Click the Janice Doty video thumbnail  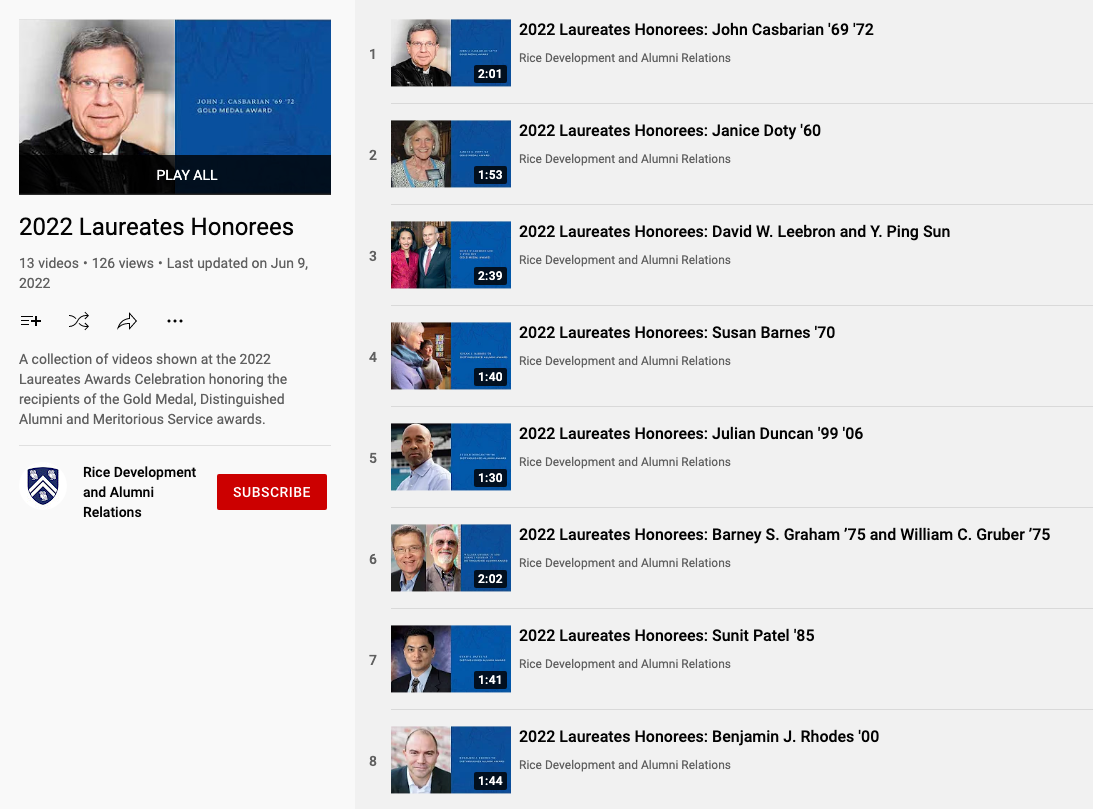point(451,154)
